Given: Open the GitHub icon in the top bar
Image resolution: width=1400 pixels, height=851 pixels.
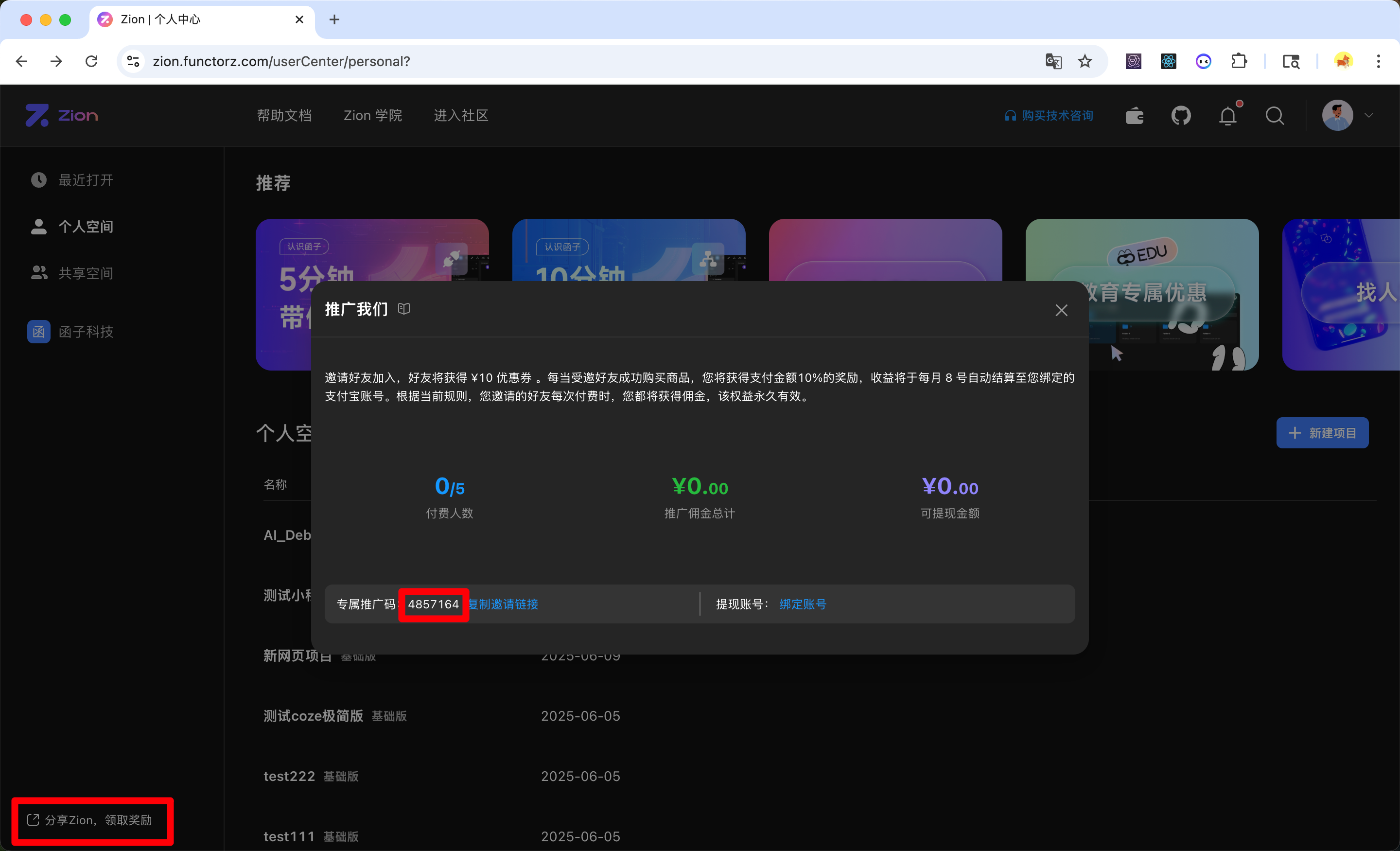Looking at the screenshot, I should 1181,115.
